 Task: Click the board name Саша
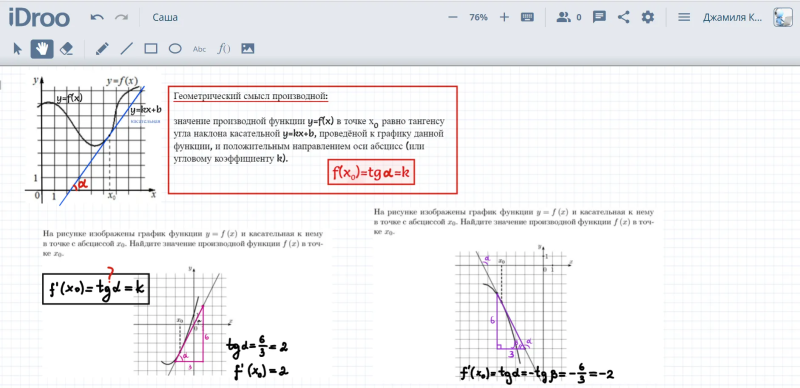[165, 17]
